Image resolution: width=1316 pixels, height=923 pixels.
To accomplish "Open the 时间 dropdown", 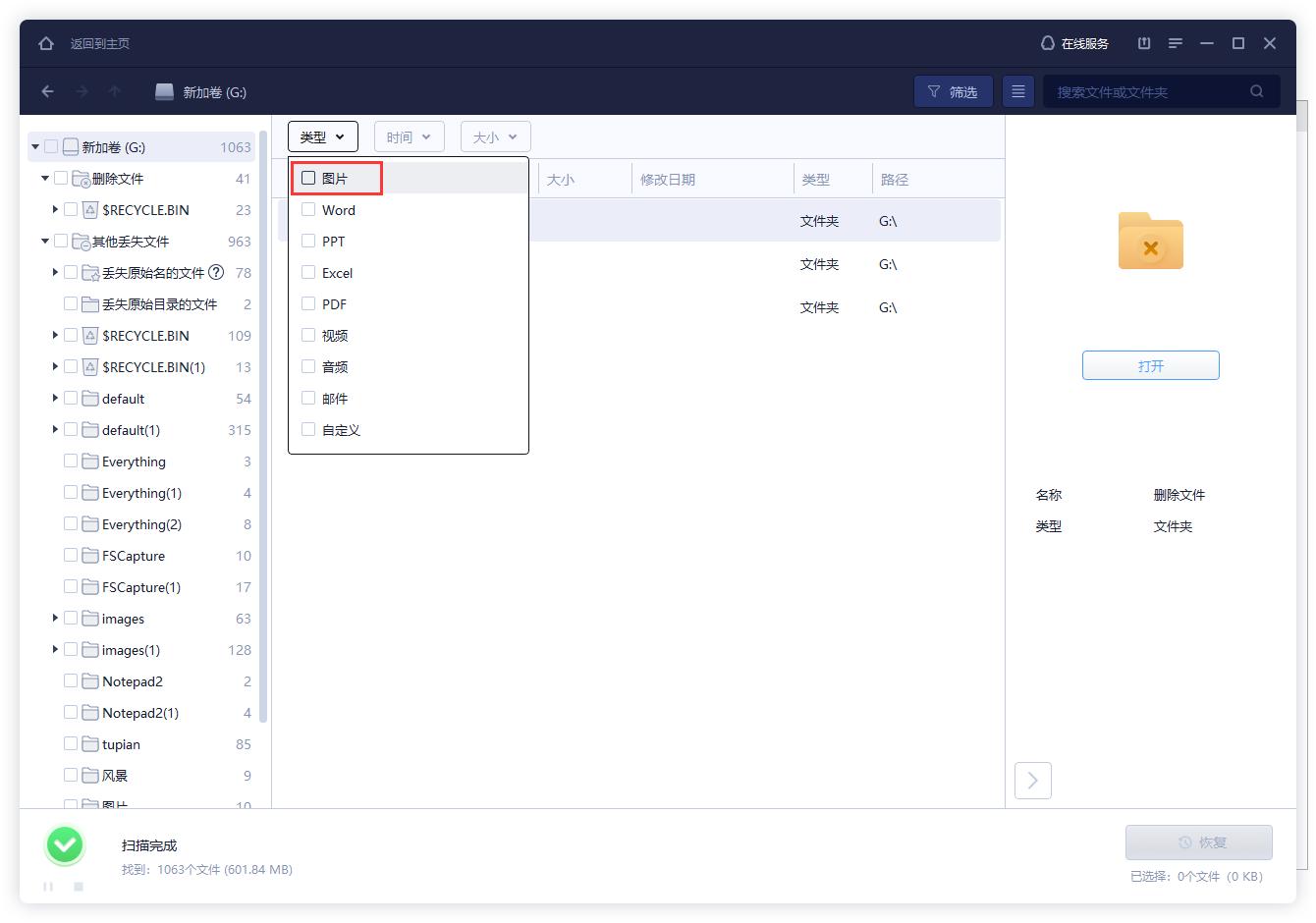I will [x=409, y=136].
